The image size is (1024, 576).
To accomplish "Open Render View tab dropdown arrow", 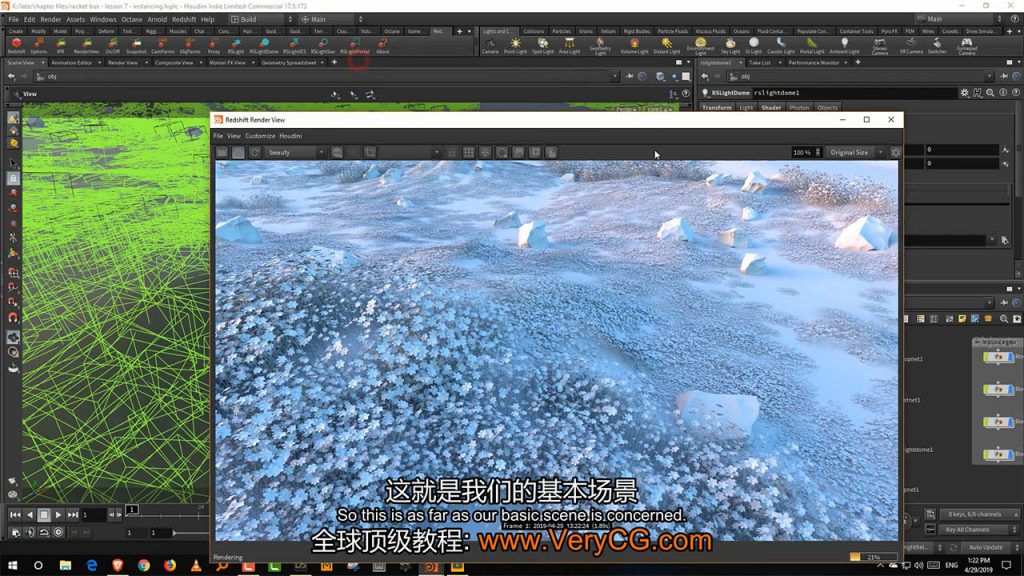I will pyautogui.click(x=146, y=63).
